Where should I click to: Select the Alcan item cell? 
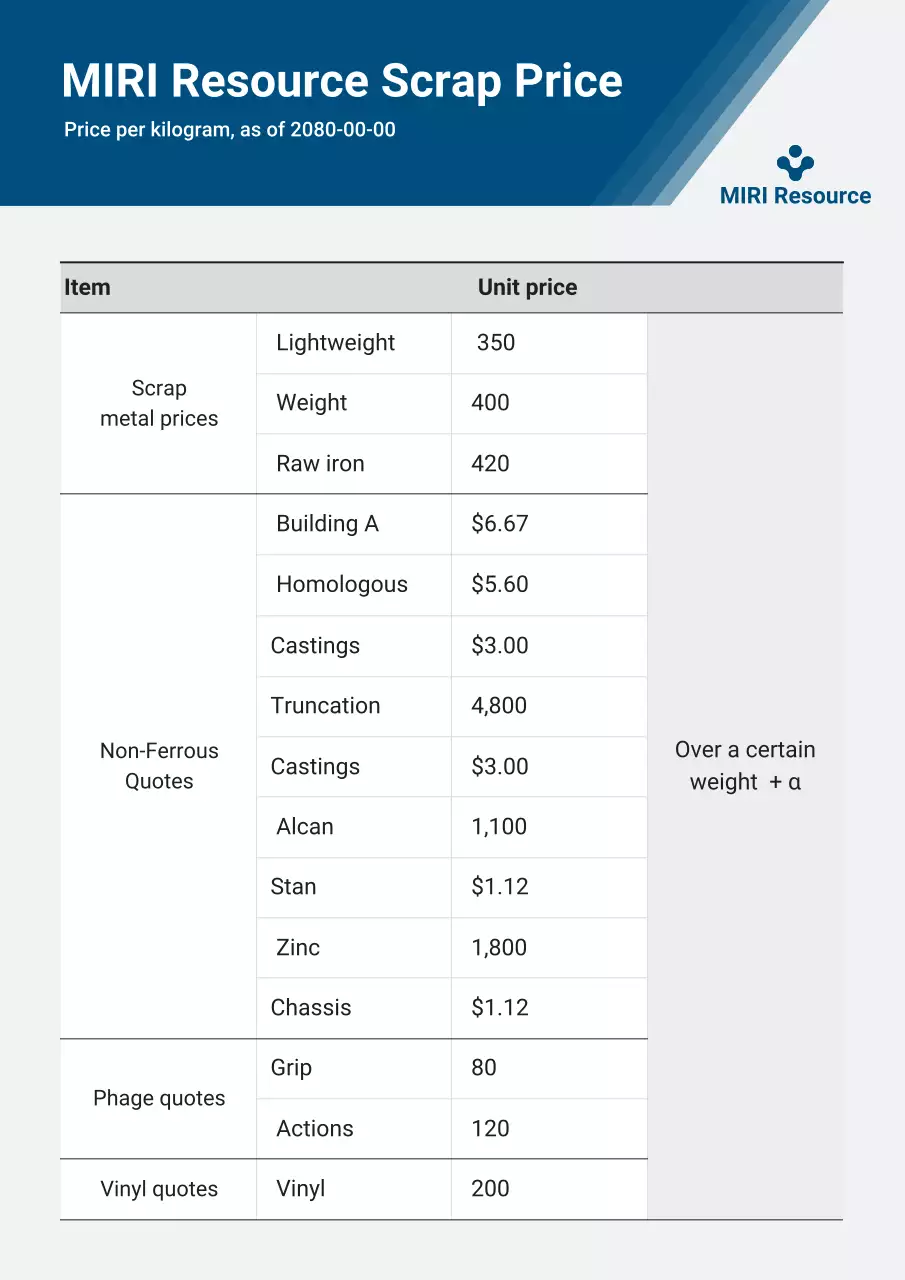point(305,827)
